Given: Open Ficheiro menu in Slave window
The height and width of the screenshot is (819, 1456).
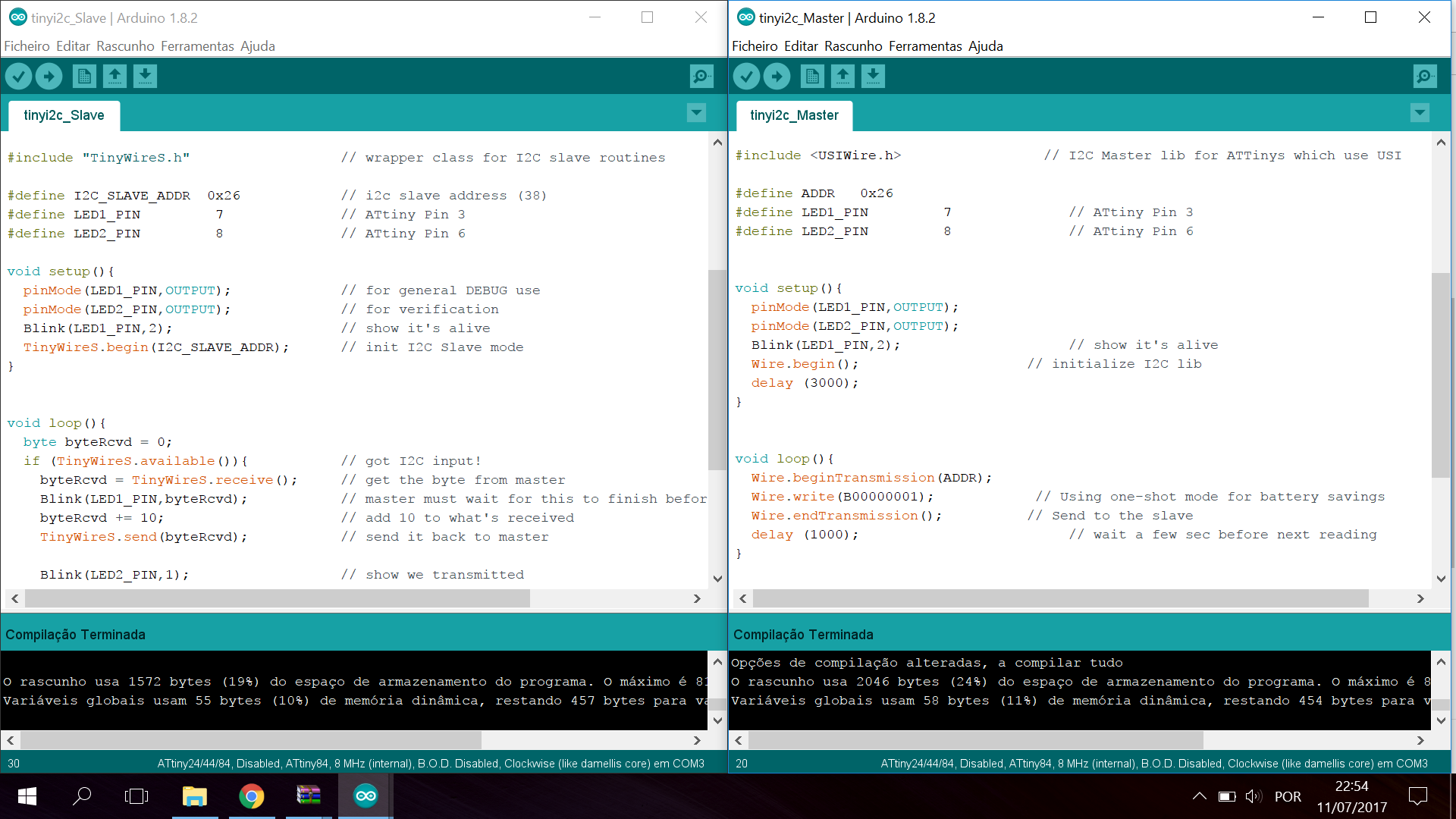Looking at the screenshot, I should pos(27,46).
